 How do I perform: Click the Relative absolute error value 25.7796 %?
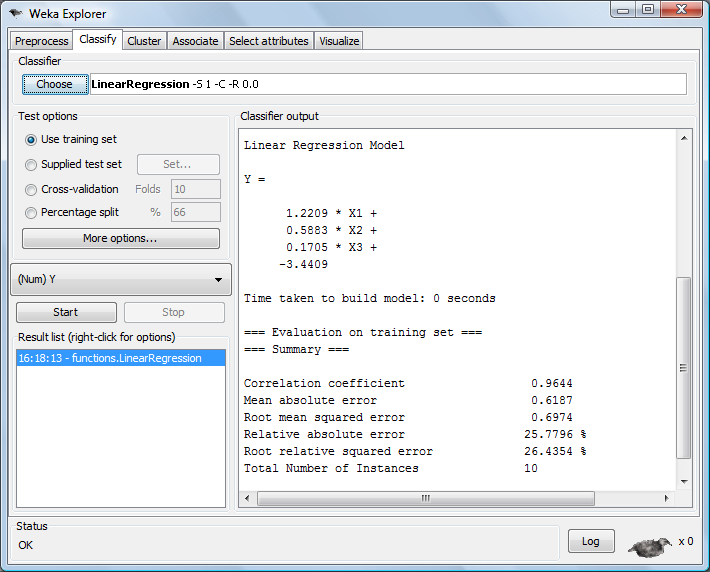pyautogui.click(x=555, y=434)
